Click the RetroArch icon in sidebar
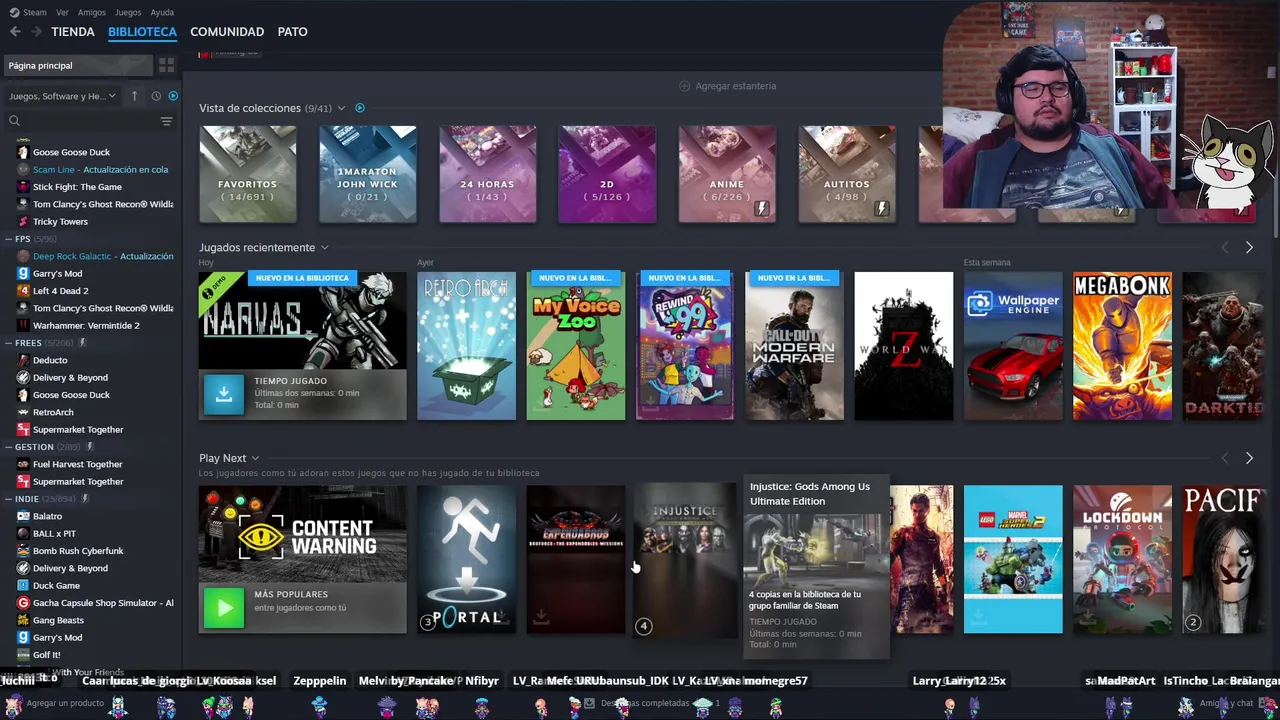1280x720 pixels. pyautogui.click(x=24, y=412)
